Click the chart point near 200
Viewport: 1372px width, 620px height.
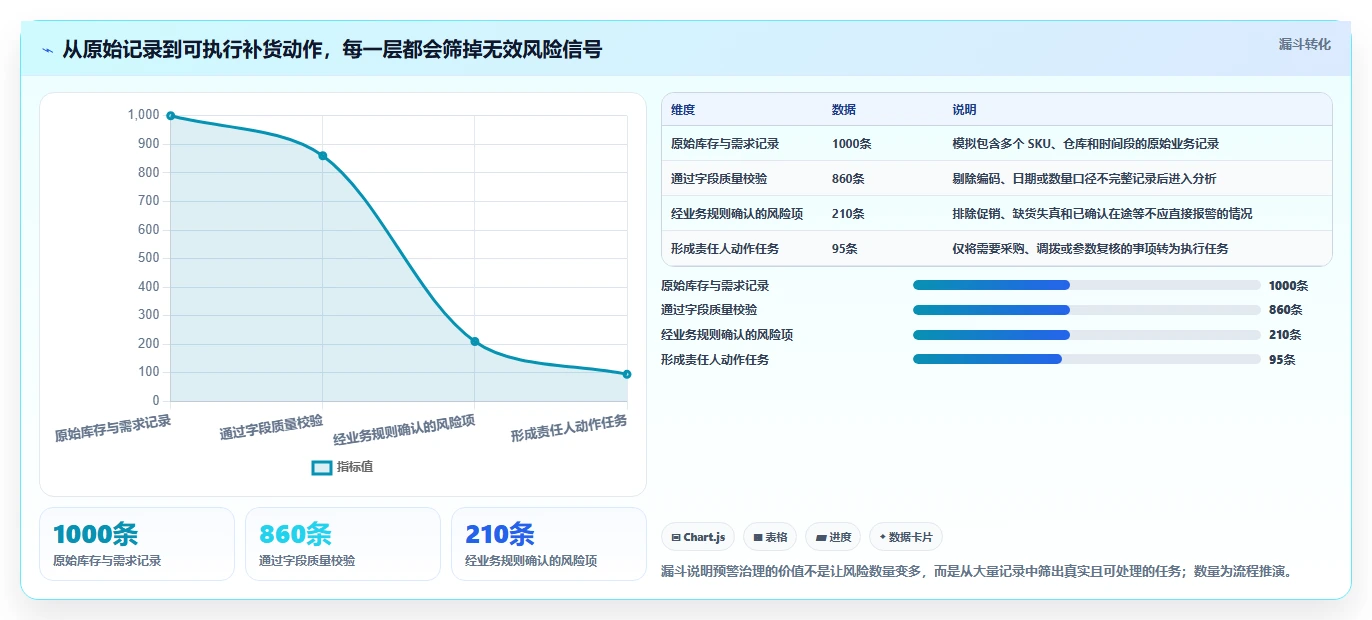475,341
